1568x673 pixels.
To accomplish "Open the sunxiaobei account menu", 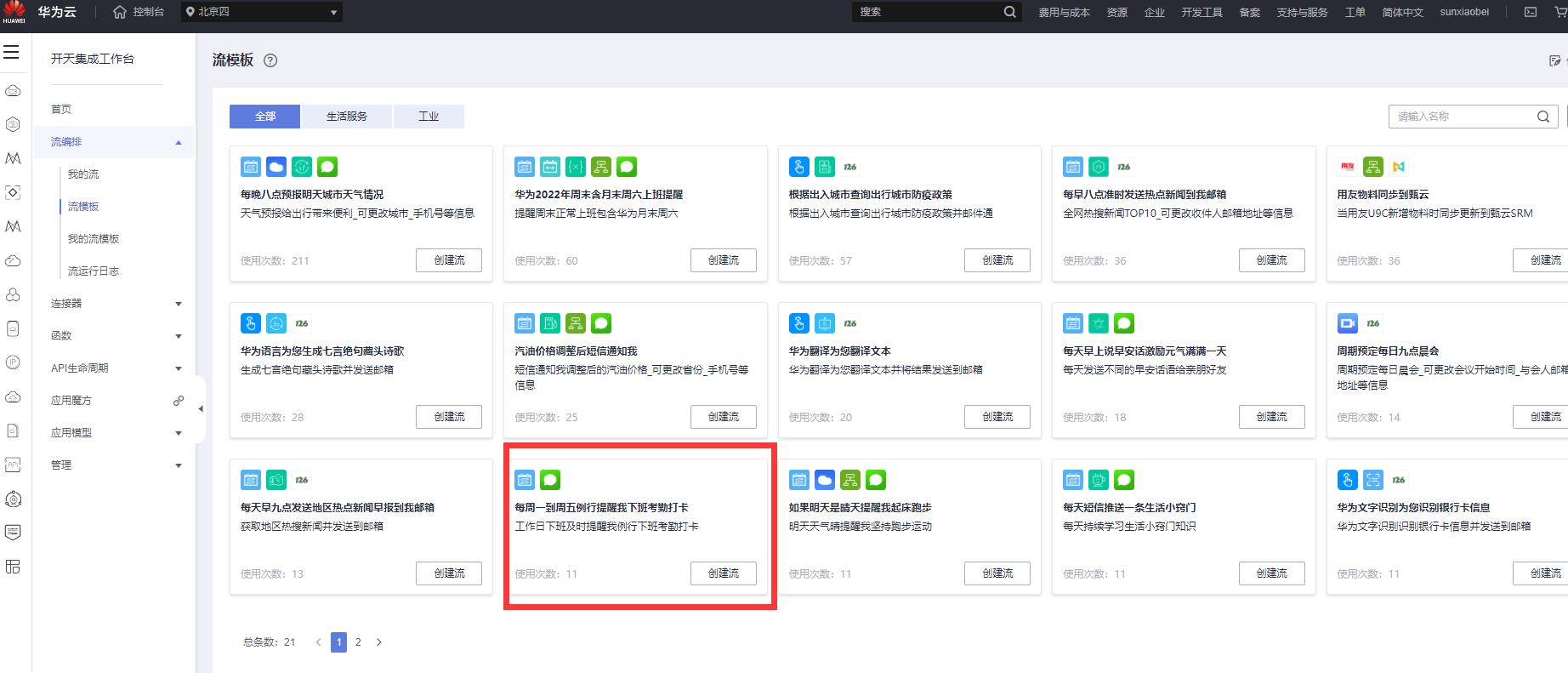I will click(1464, 12).
